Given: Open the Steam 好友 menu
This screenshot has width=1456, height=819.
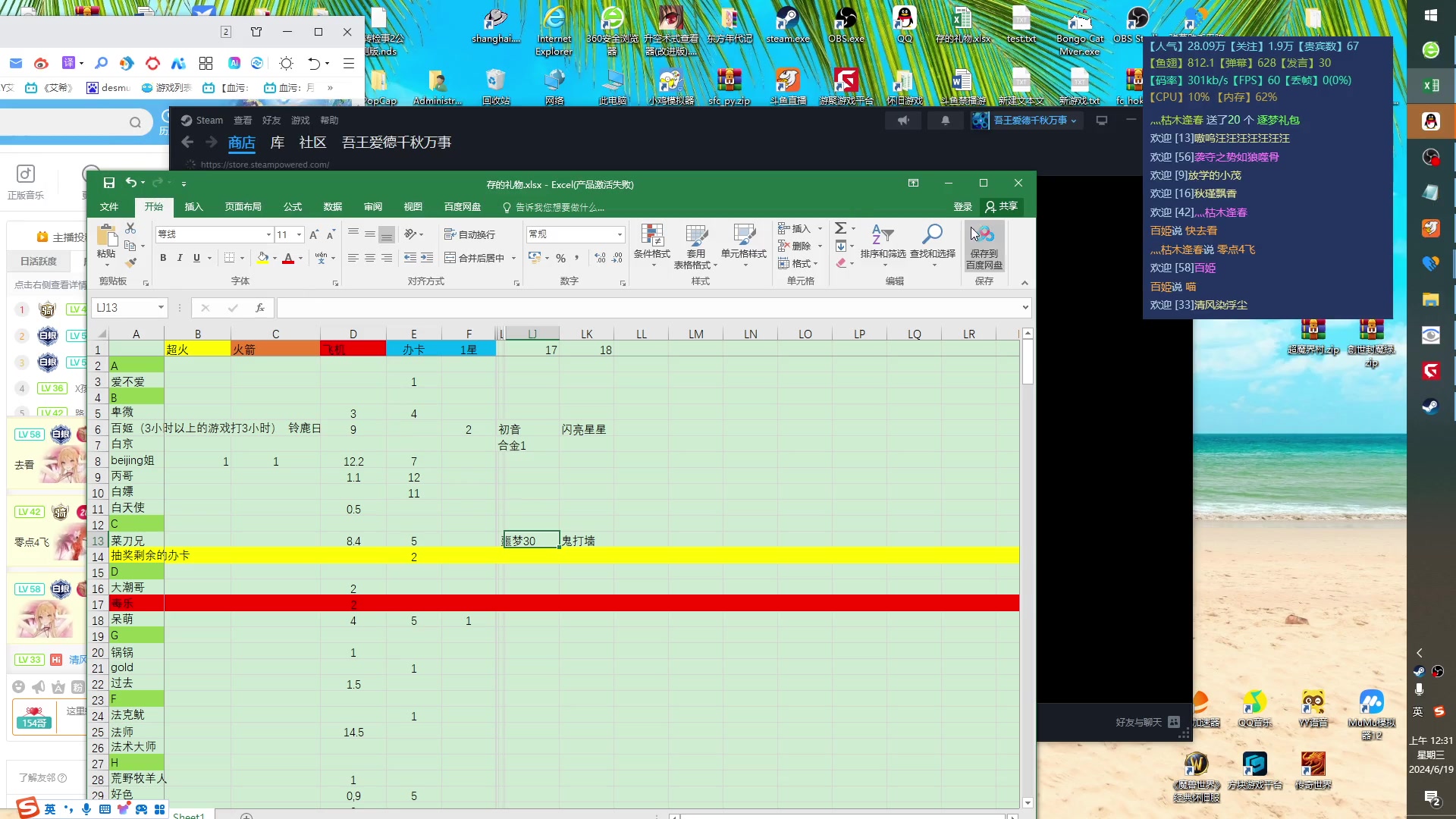Looking at the screenshot, I should pos(271,121).
